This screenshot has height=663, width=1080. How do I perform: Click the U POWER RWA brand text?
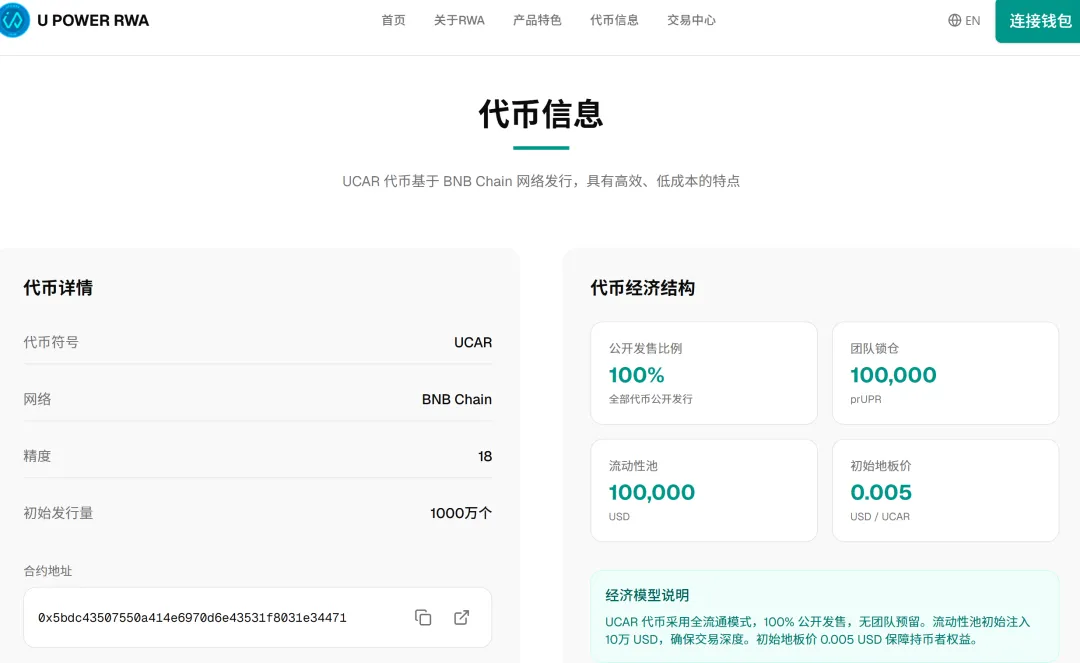click(x=93, y=21)
